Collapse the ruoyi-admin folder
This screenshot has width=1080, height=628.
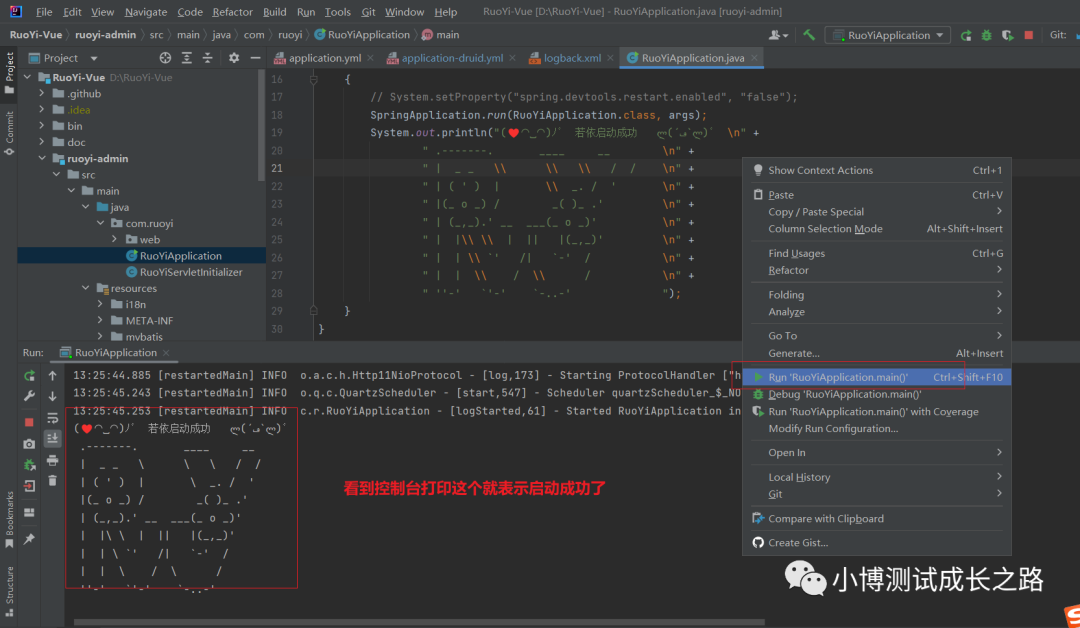pos(43,158)
